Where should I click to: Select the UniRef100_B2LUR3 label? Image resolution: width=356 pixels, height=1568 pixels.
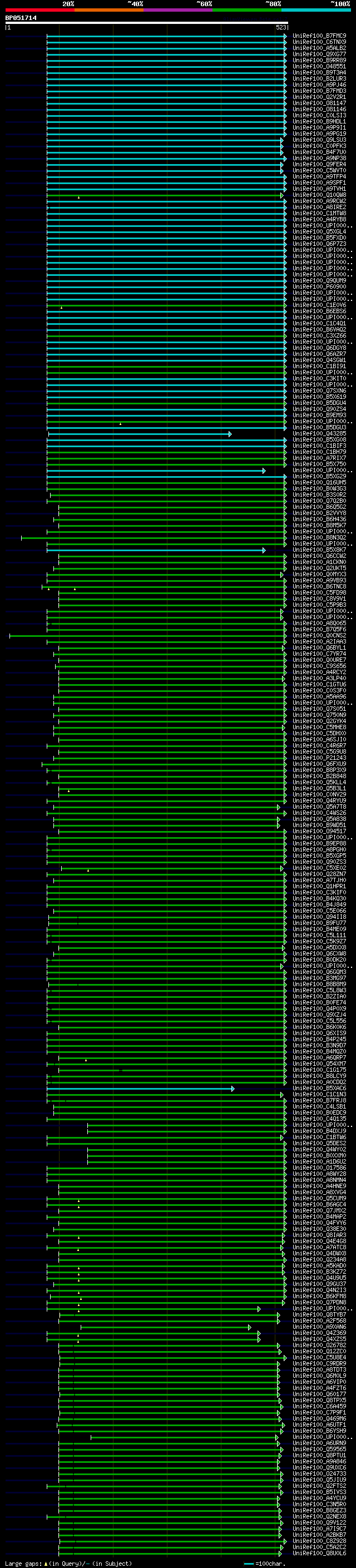pyautogui.click(x=319, y=78)
